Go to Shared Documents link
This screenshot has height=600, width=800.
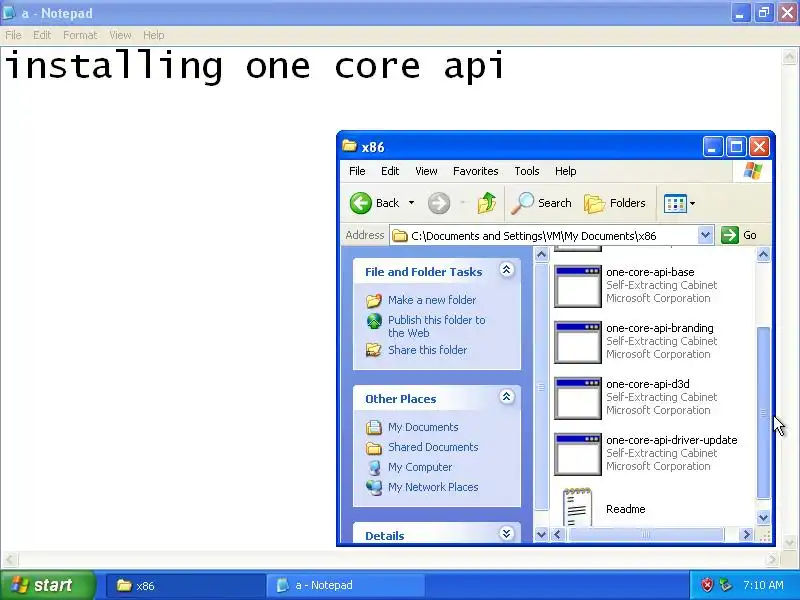click(x=433, y=447)
